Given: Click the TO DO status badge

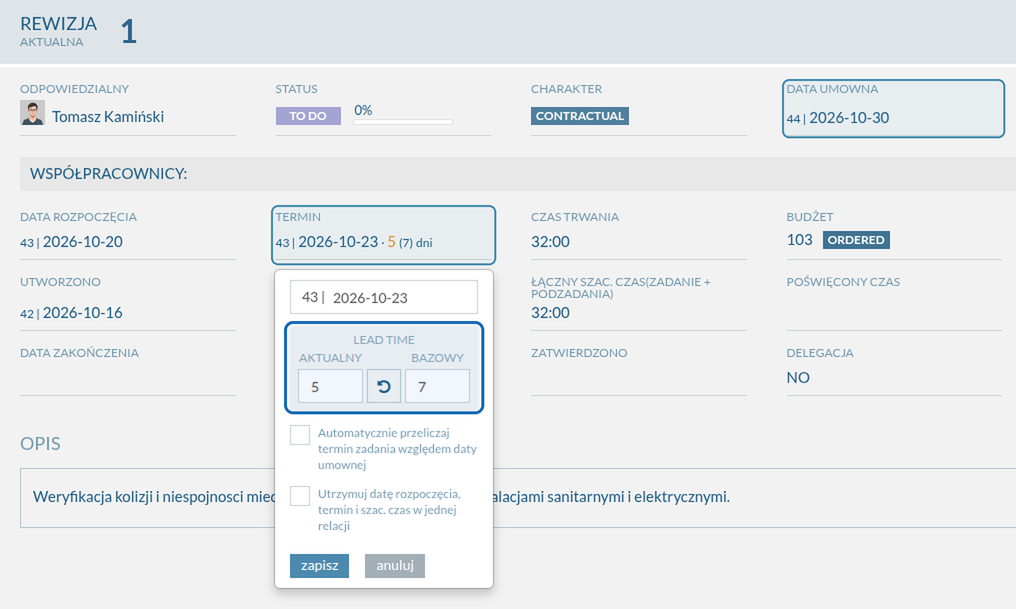Looking at the screenshot, I should 308,116.
